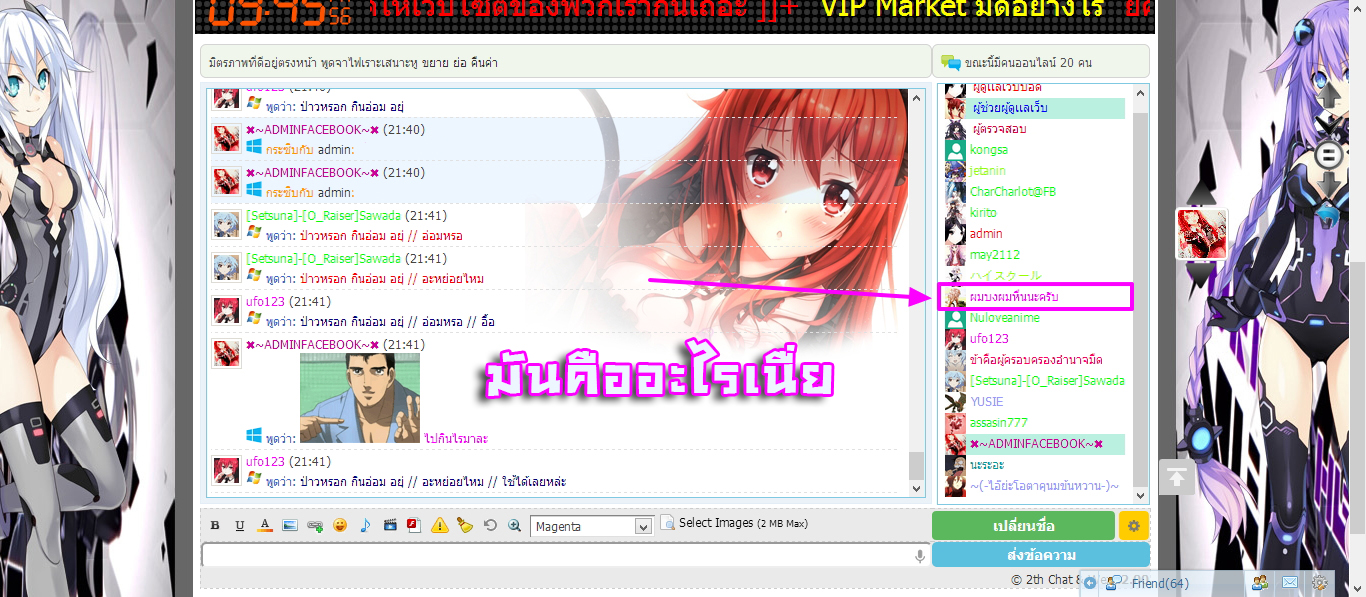Click ไปกินไรมาละ message text in chat
The width and height of the screenshot is (1366, 597).
(456, 439)
